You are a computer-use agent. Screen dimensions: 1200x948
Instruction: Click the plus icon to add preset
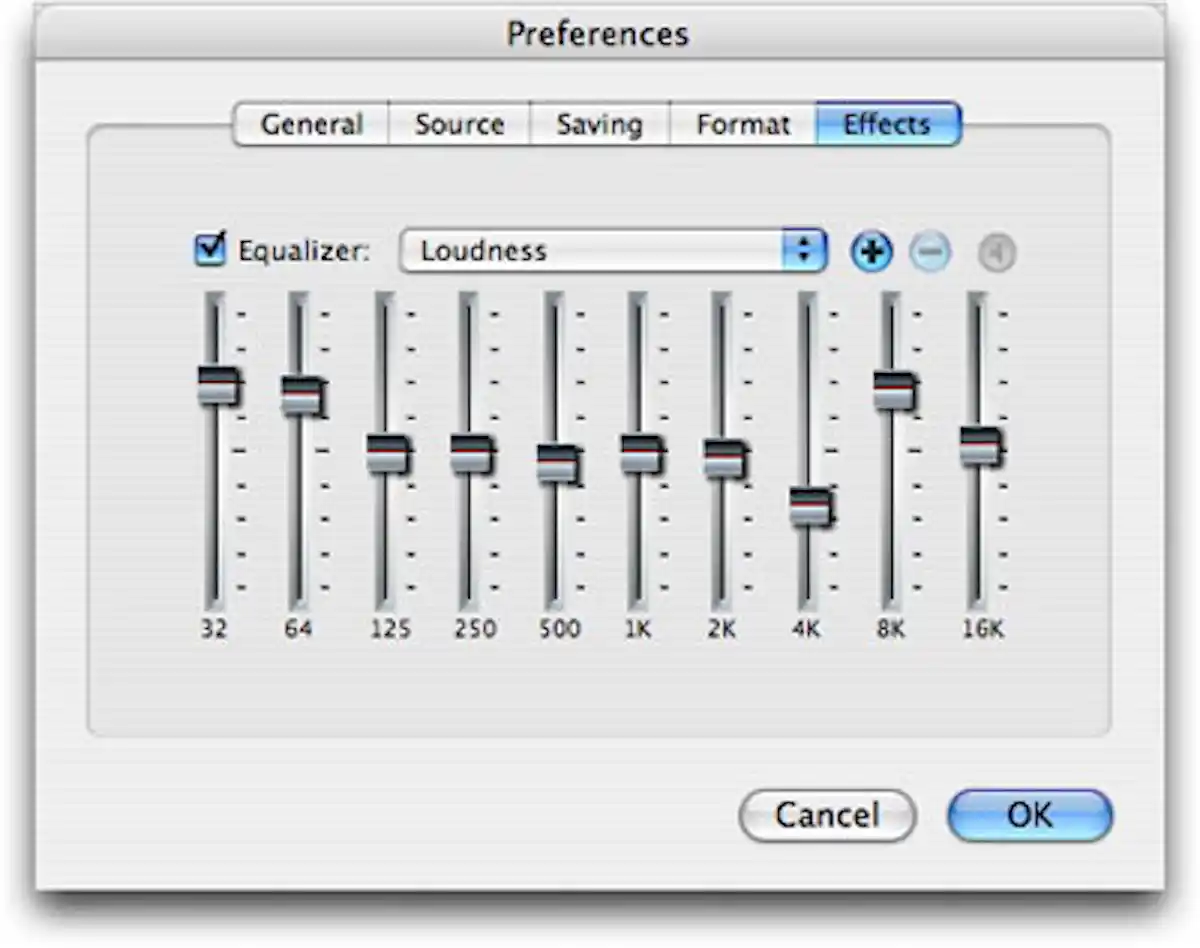tap(872, 253)
